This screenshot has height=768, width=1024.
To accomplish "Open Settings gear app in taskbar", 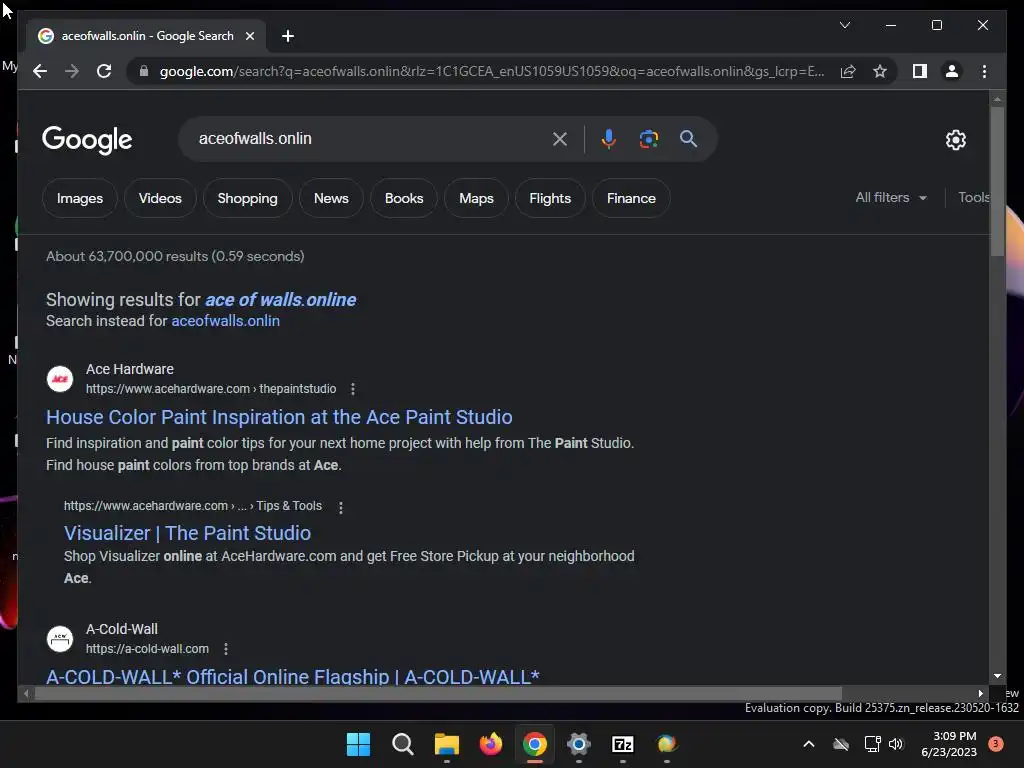I will tap(579, 744).
